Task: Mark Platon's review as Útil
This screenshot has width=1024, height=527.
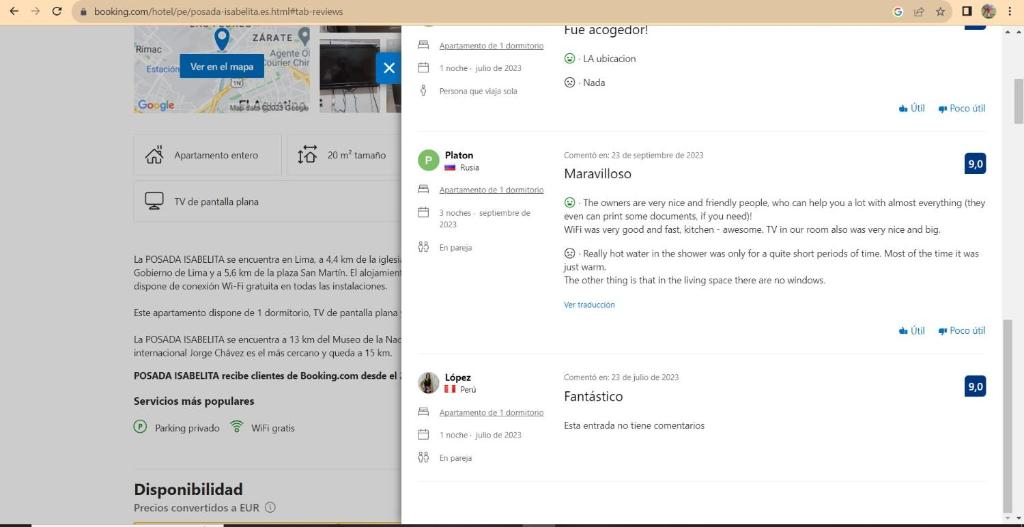Action: pos(911,330)
